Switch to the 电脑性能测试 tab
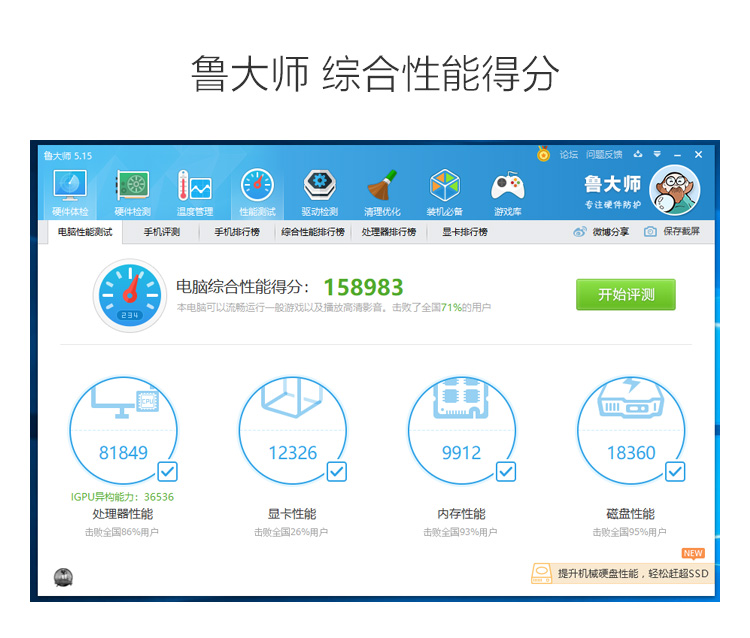 pos(85,232)
